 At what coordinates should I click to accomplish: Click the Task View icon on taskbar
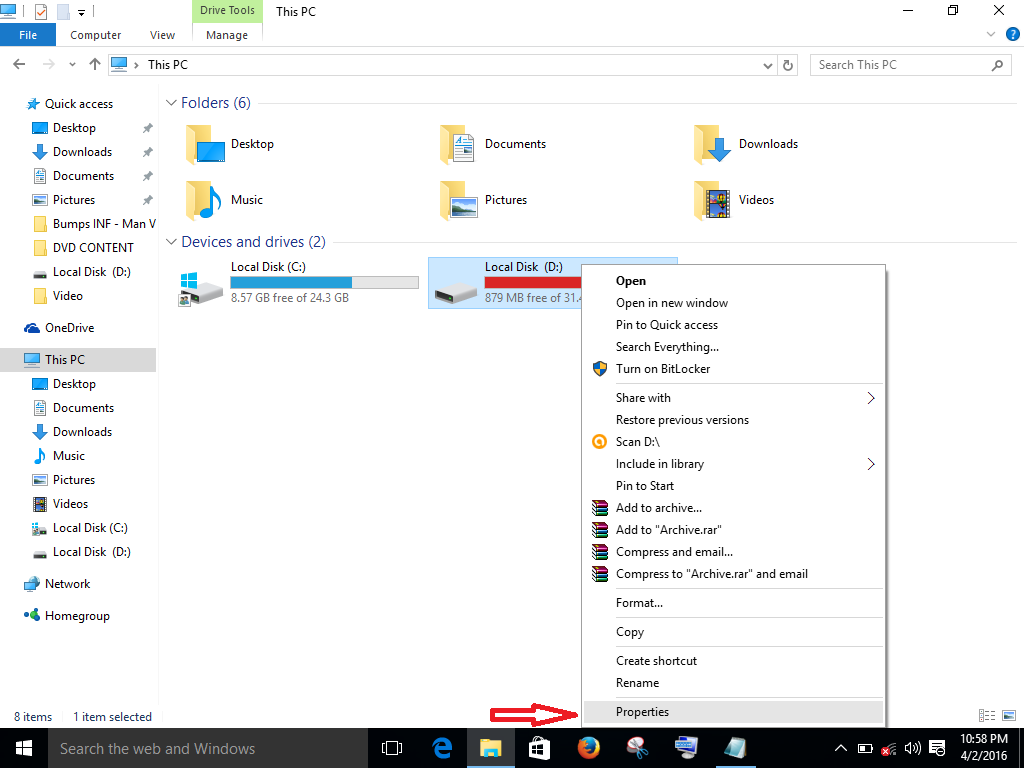pos(391,747)
